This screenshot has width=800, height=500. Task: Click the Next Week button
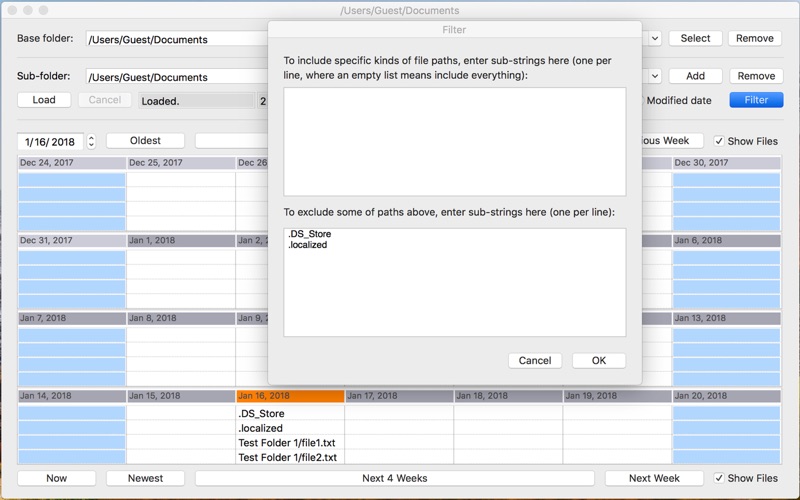click(x=654, y=478)
